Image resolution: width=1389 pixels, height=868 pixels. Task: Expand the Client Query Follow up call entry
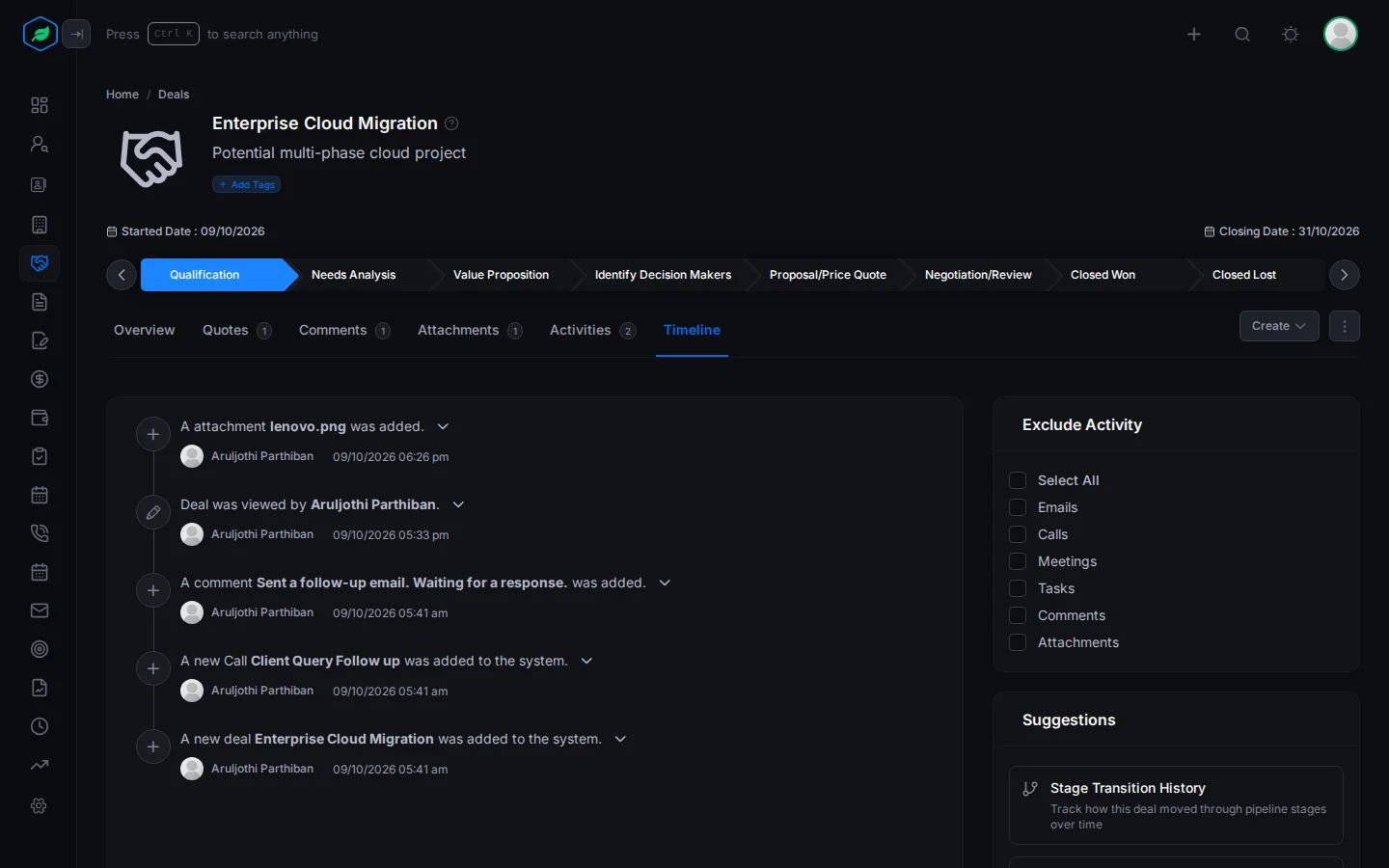tap(586, 661)
